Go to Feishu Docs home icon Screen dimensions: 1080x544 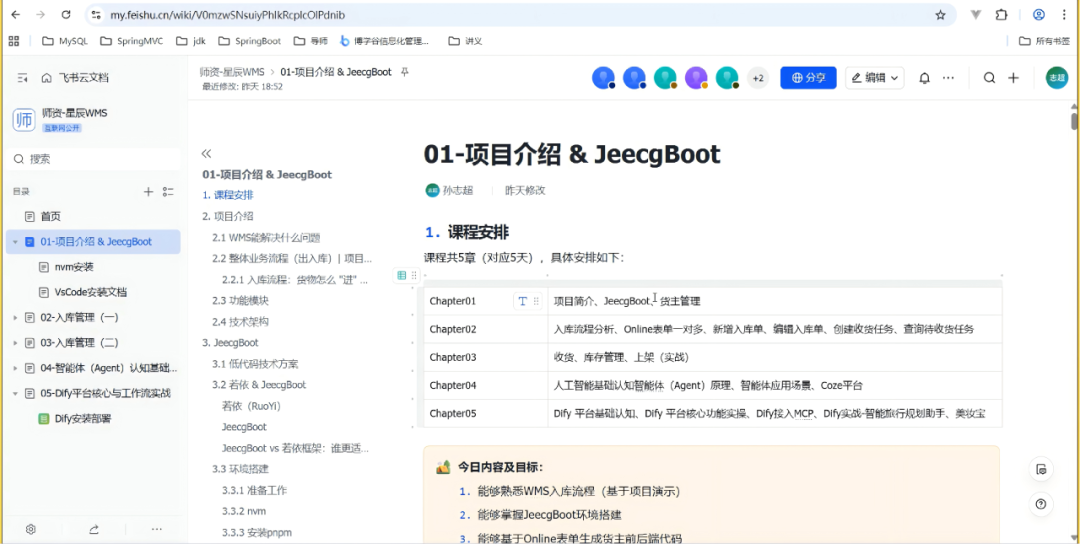(x=47, y=78)
